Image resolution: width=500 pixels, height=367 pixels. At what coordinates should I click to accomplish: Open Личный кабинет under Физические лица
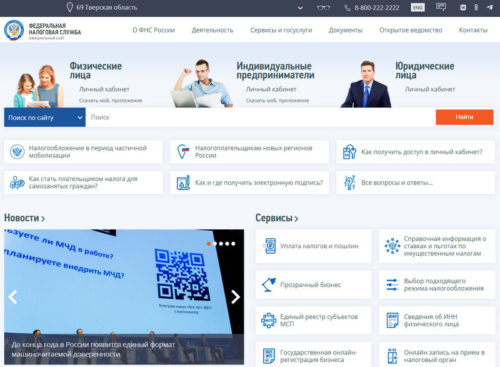104,89
